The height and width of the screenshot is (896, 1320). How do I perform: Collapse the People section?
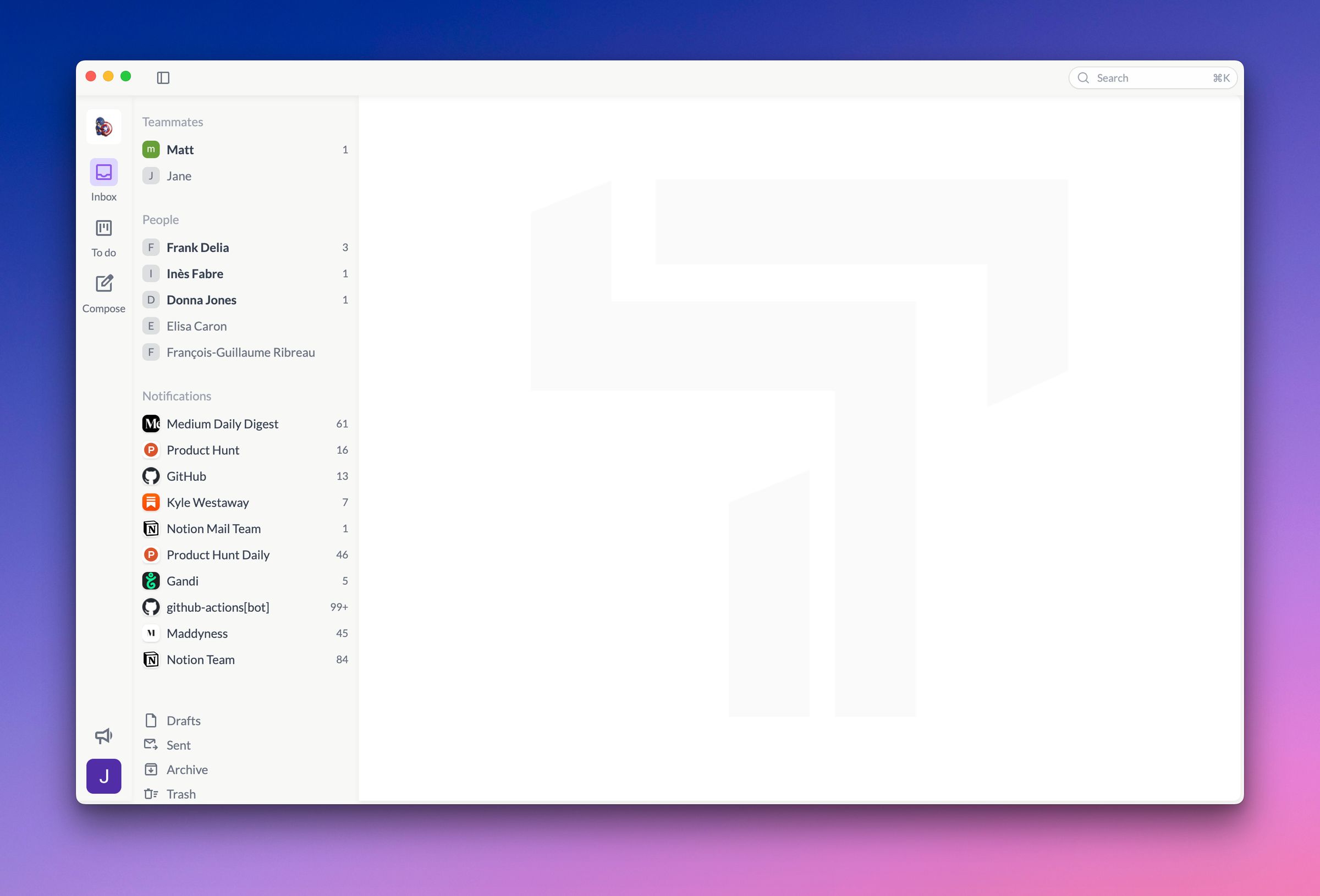(160, 219)
